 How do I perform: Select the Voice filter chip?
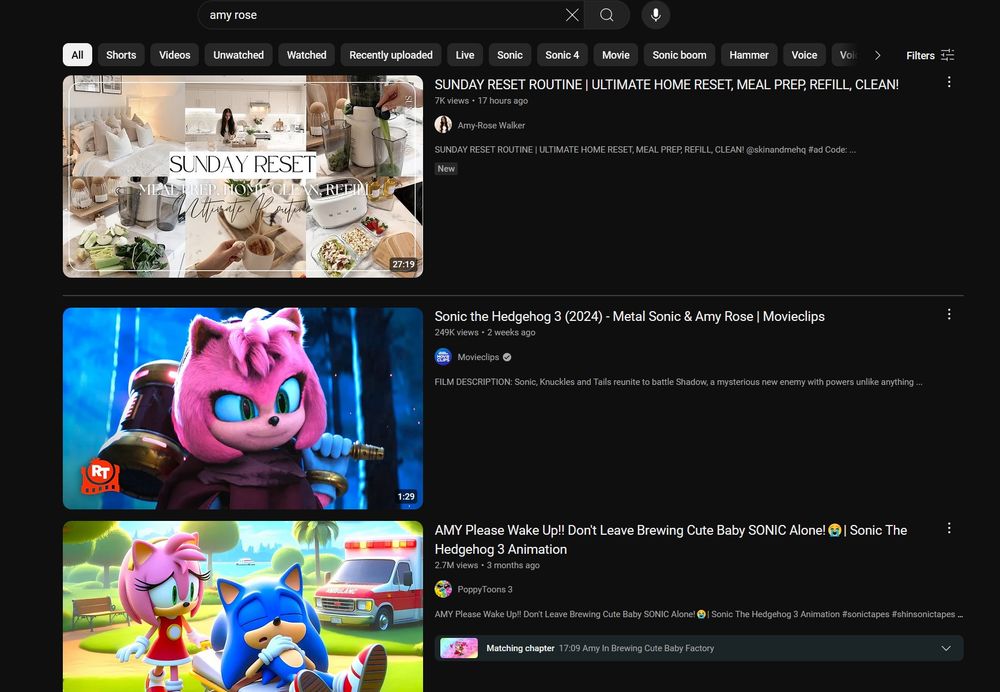pos(804,55)
